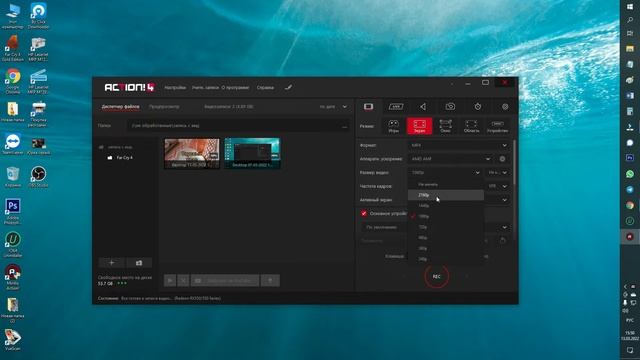
Task: Click the brush icon in the title bar
Action: point(288,87)
